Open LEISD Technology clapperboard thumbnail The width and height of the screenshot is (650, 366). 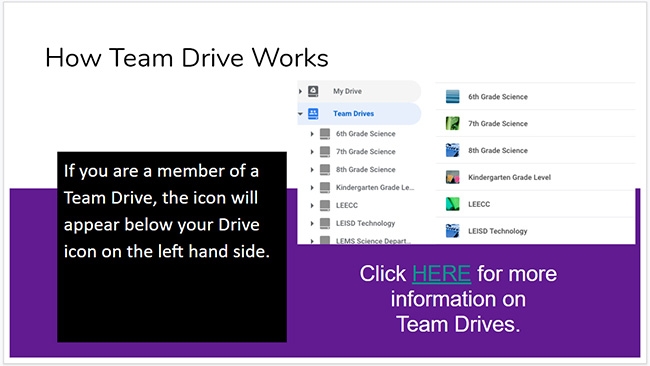point(453,231)
